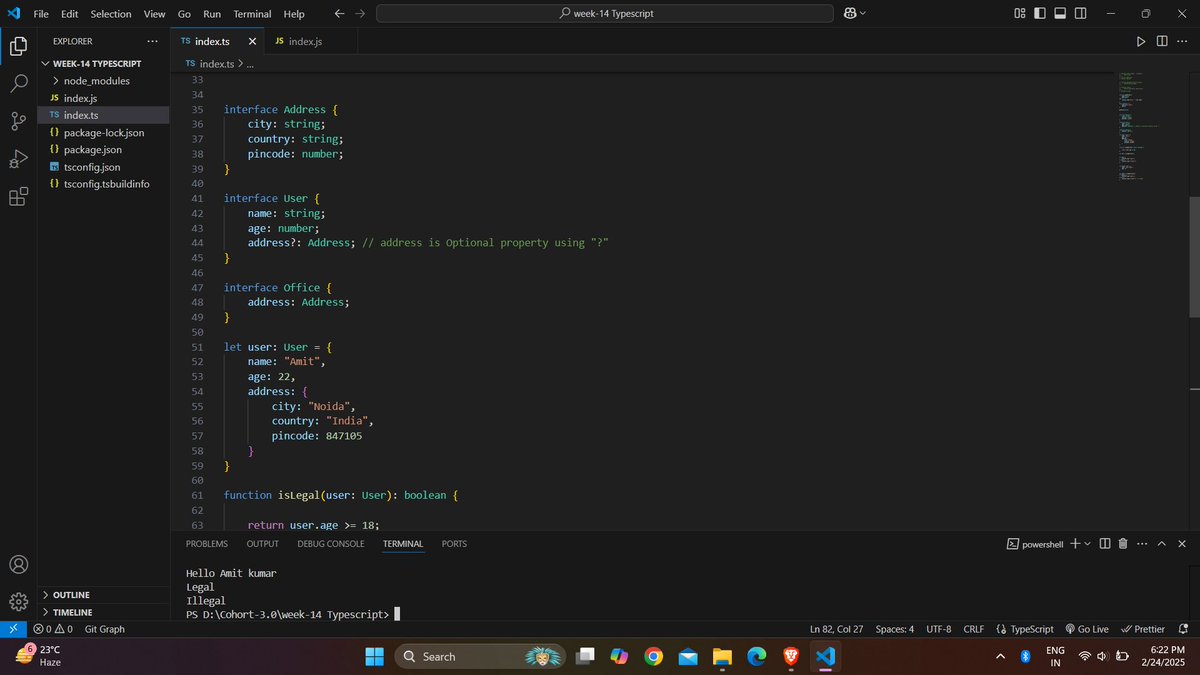The image size is (1200, 675).
Task: Open the Terminal menu
Action: click(x=252, y=14)
